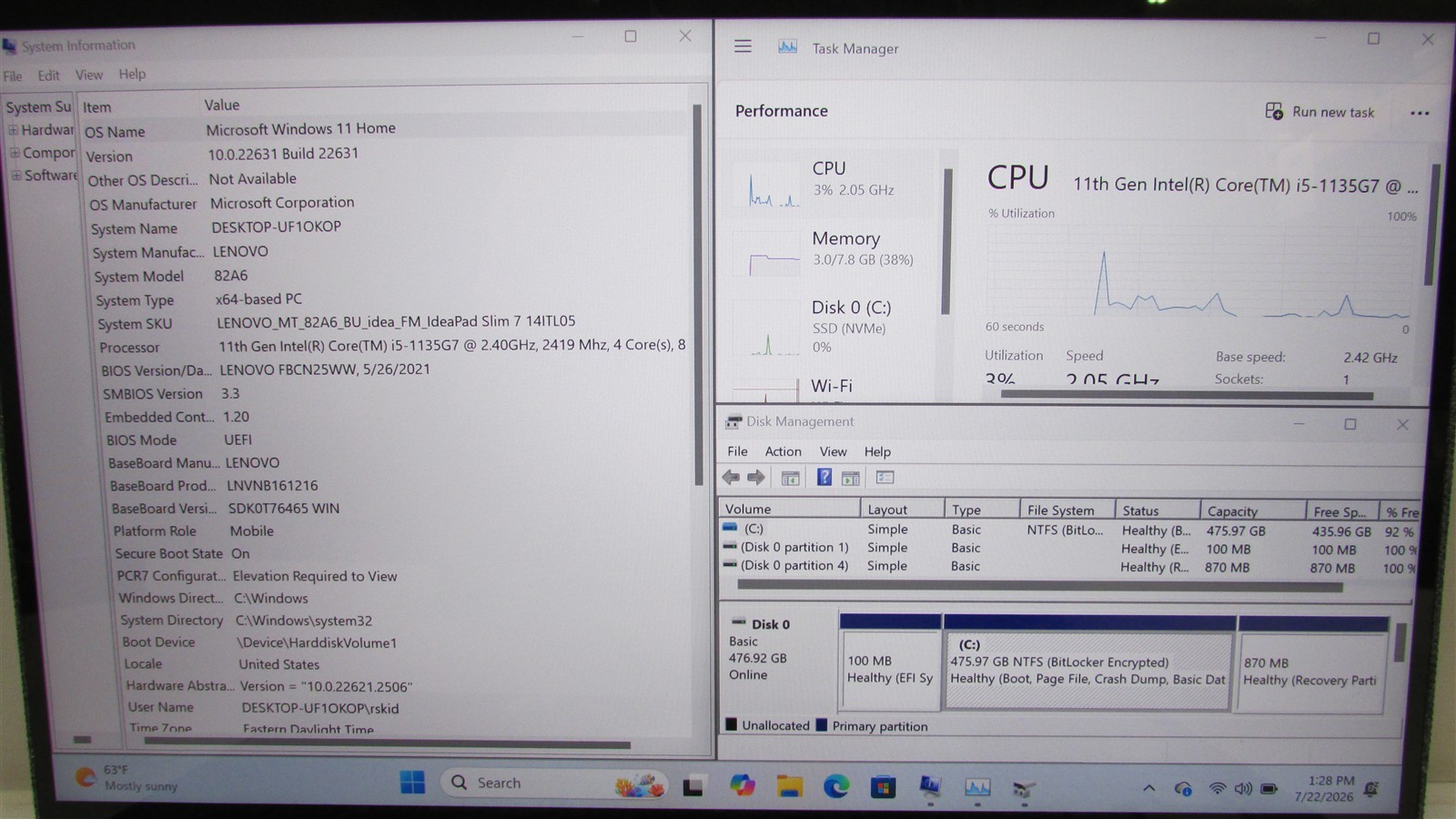Open View menu in System Information
Image resolution: width=1456 pixels, height=819 pixels.
[89, 75]
